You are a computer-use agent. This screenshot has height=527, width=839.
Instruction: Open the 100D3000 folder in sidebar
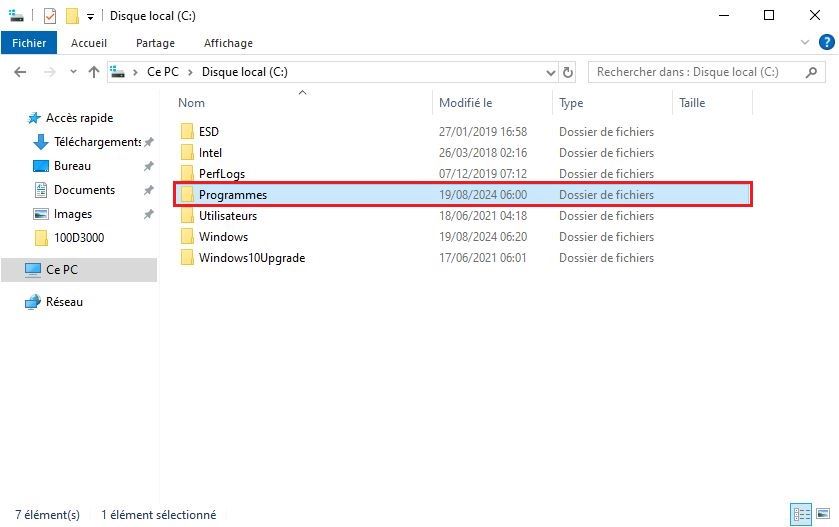point(79,238)
